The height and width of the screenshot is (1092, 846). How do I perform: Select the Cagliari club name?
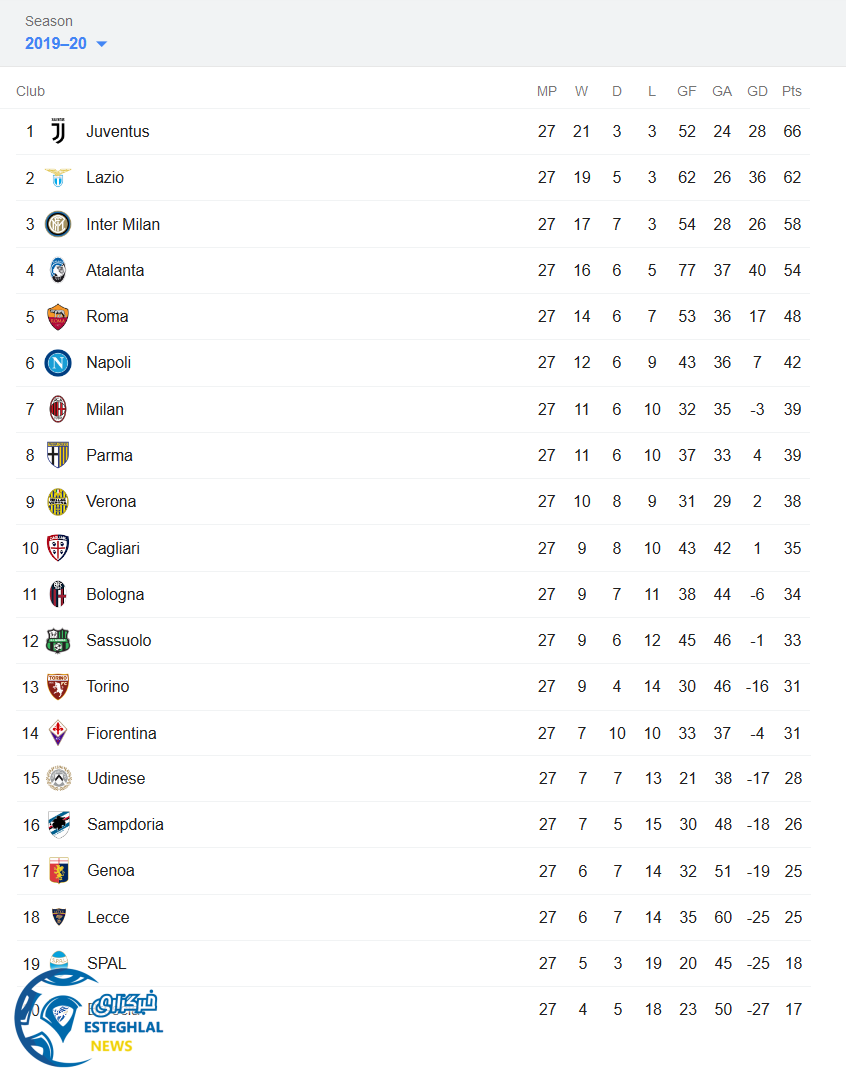[113, 548]
